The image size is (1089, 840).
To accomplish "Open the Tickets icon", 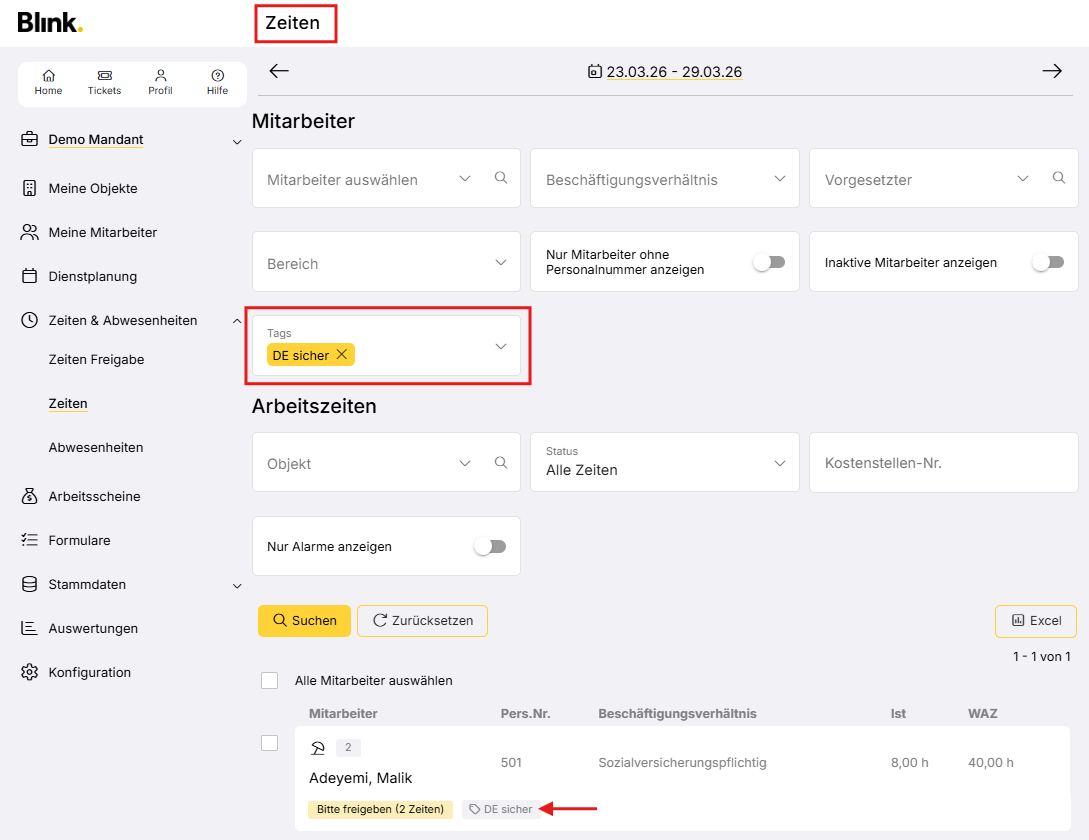I will pyautogui.click(x=104, y=76).
